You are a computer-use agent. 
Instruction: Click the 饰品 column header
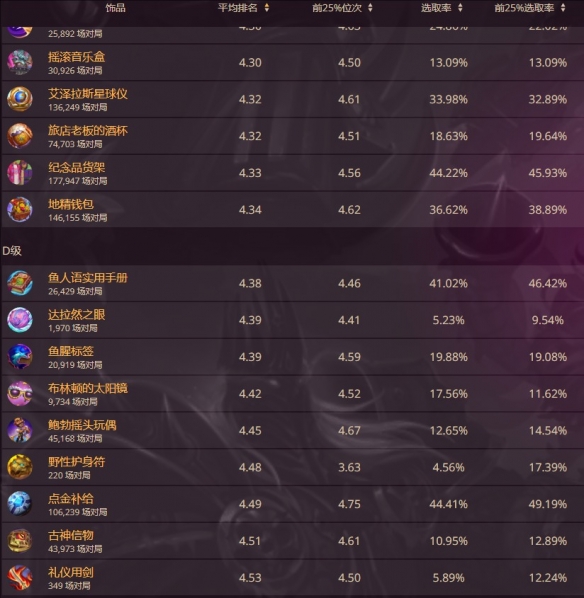116,8
